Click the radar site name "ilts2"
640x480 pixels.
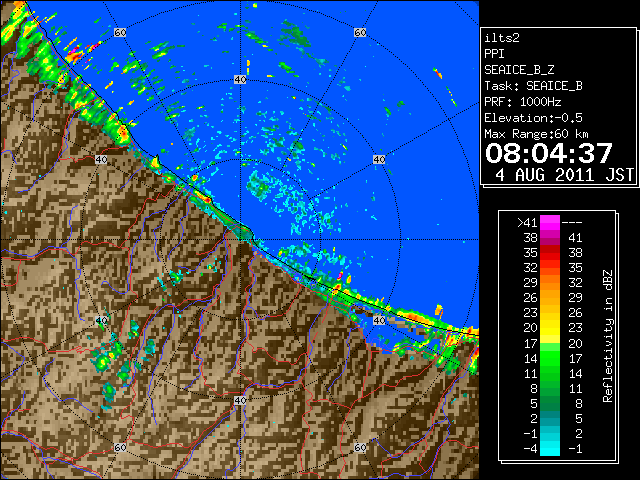click(x=502, y=38)
